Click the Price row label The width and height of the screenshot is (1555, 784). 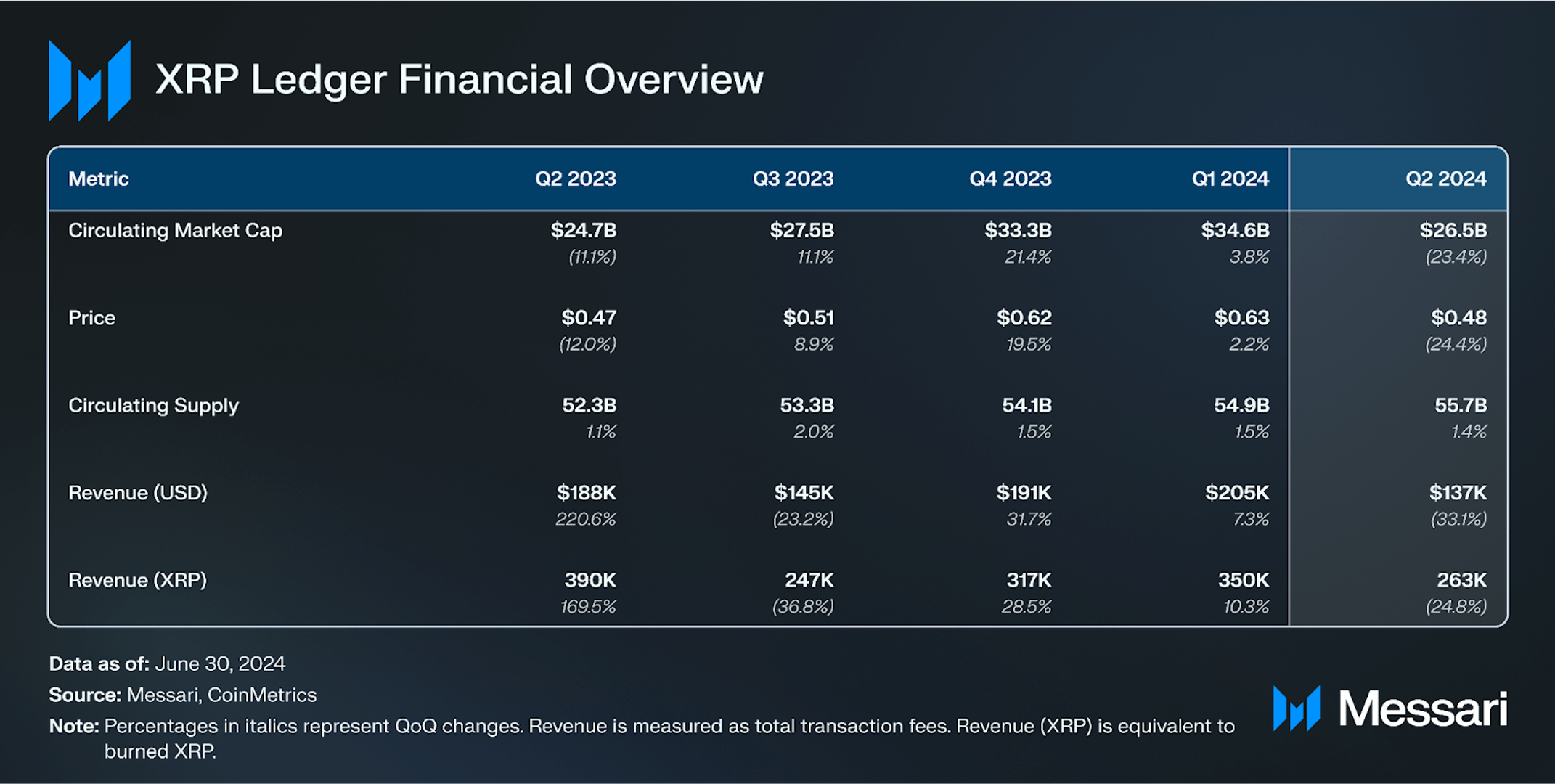click(x=91, y=318)
